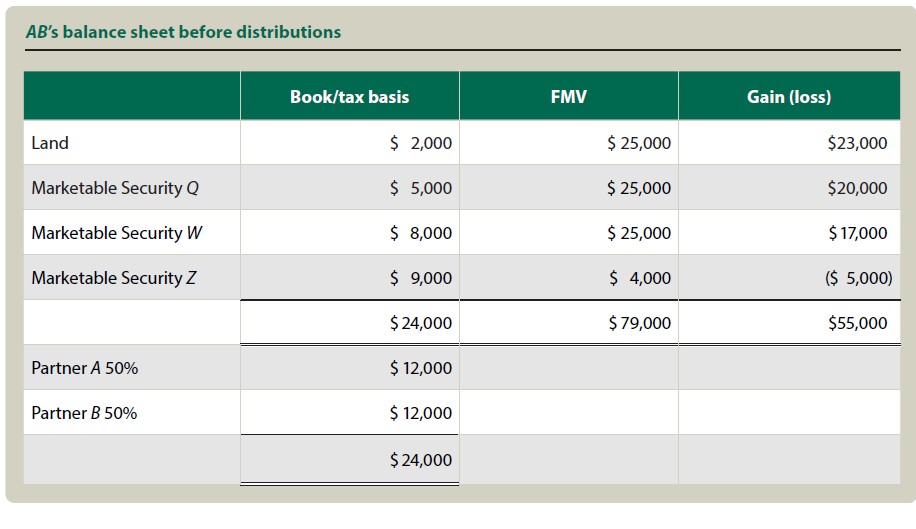
Task: Click the title "AB's balance sheet before distributions"
Action: coord(183,32)
